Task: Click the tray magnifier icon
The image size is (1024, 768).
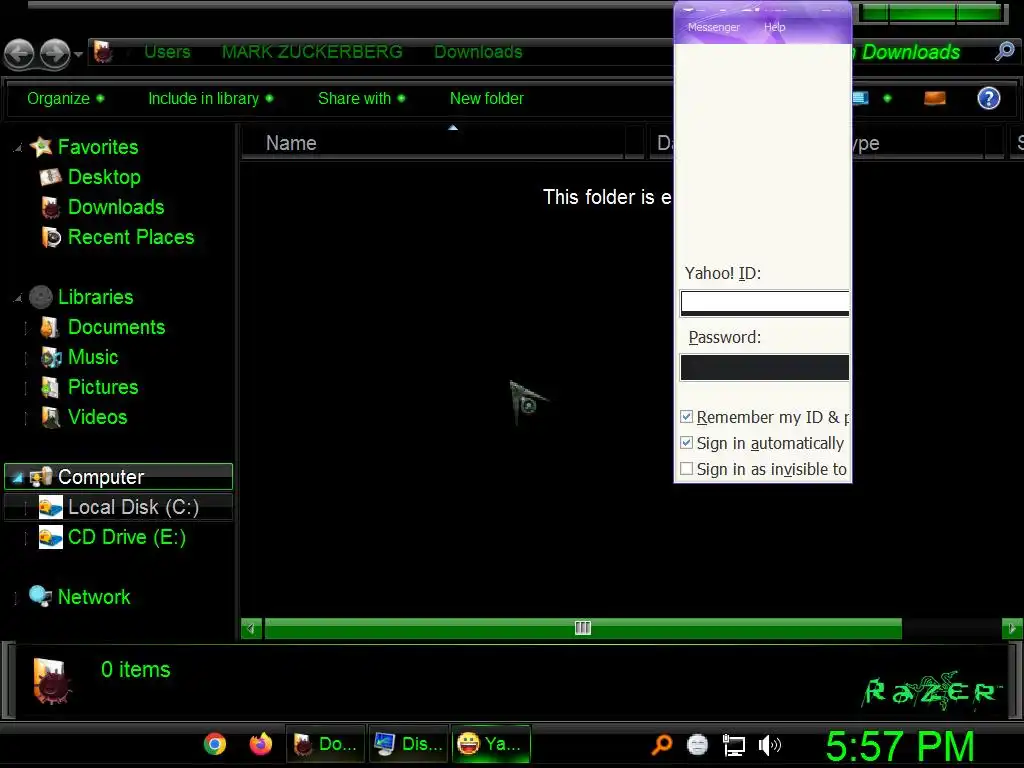Action: coord(662,744)
